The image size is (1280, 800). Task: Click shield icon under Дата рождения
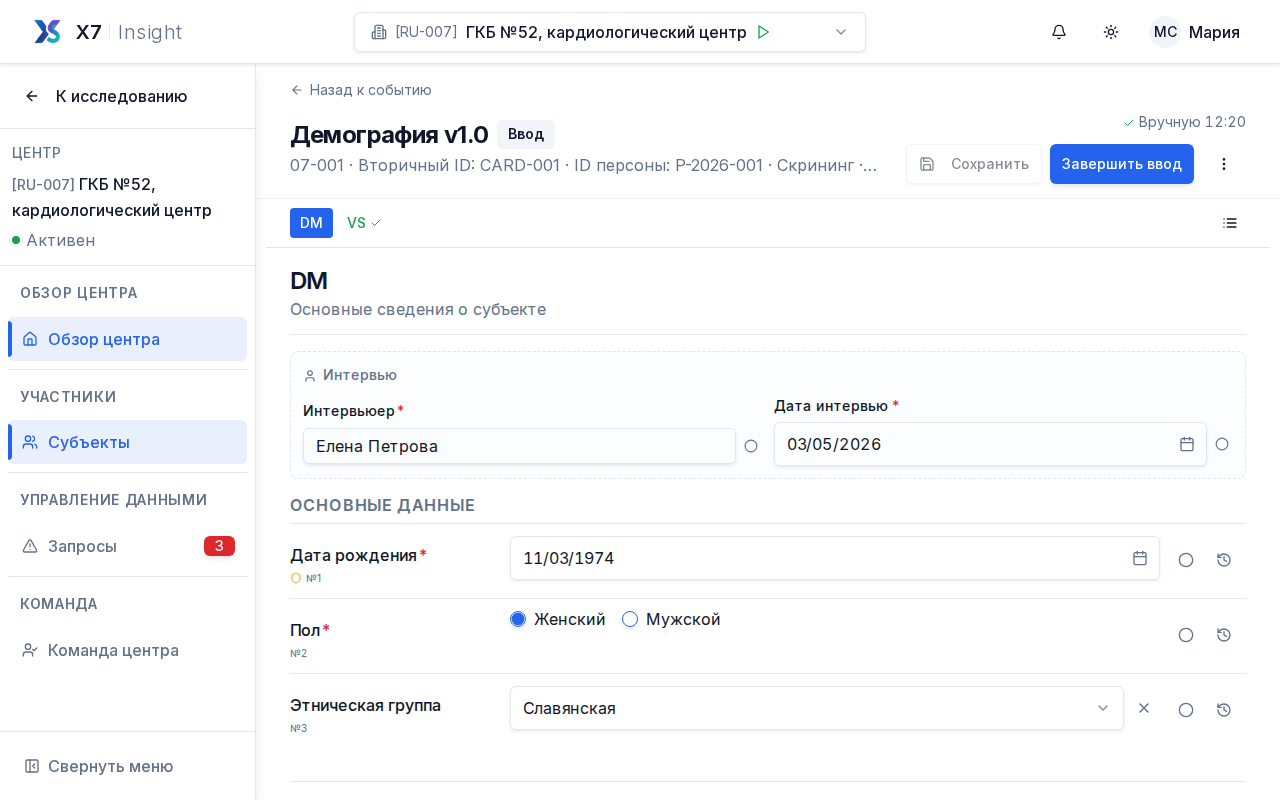click(x=296, y=578)
